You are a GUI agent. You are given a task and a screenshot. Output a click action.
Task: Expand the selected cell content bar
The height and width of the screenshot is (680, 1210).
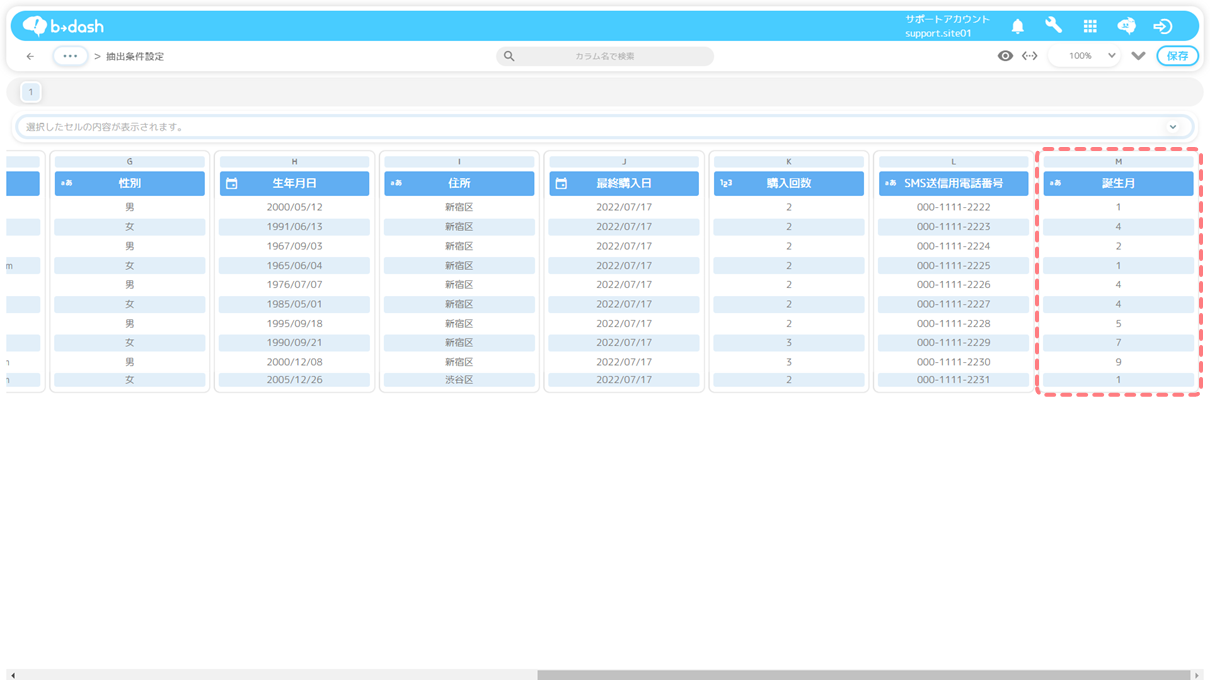(1173, 127)
